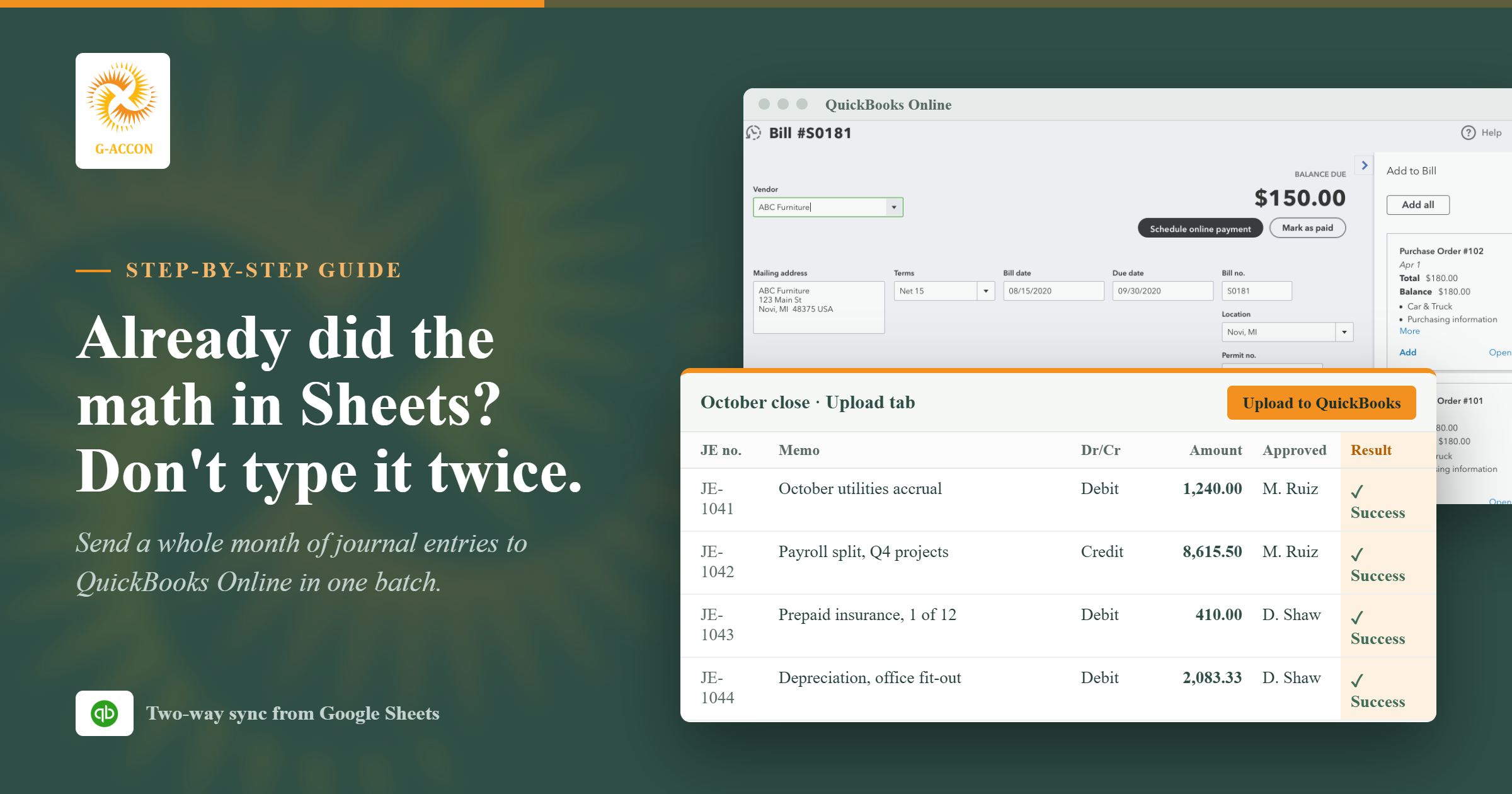1512x794 pixels.
Task: Click Schedule online payment button
Action: coord(1200,228)
